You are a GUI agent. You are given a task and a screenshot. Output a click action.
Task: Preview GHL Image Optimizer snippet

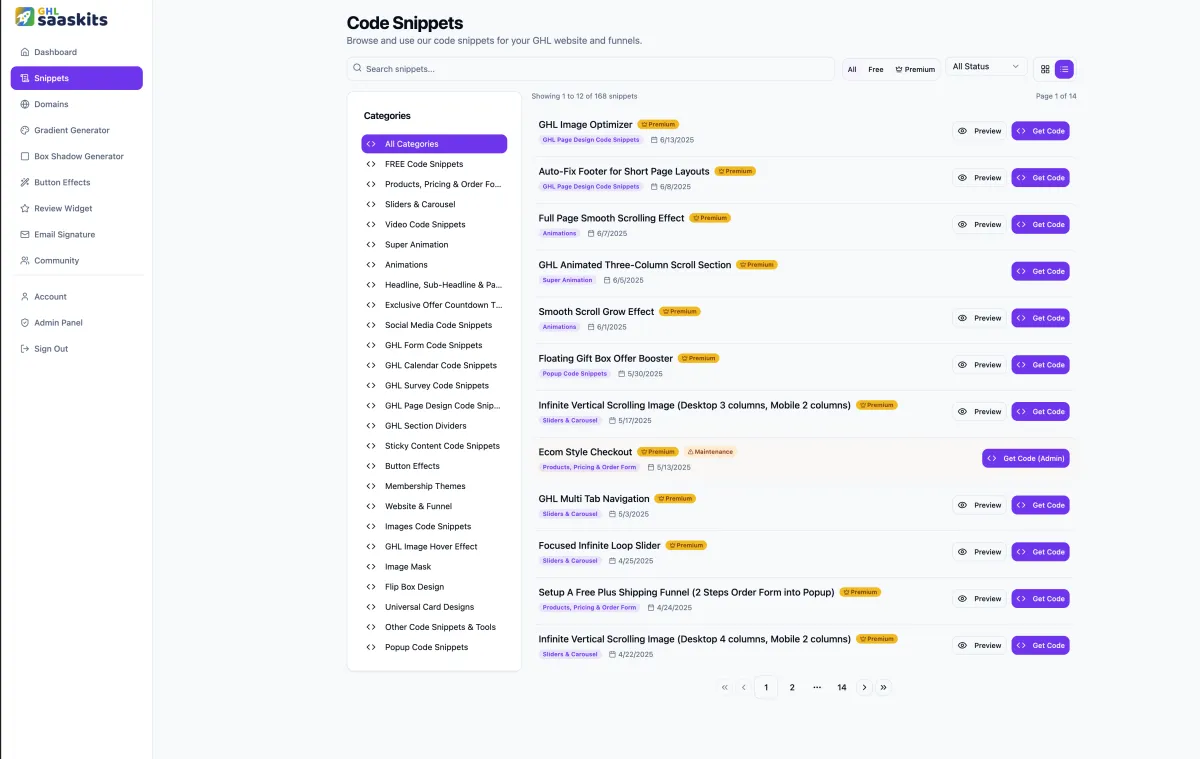point(979,131)
